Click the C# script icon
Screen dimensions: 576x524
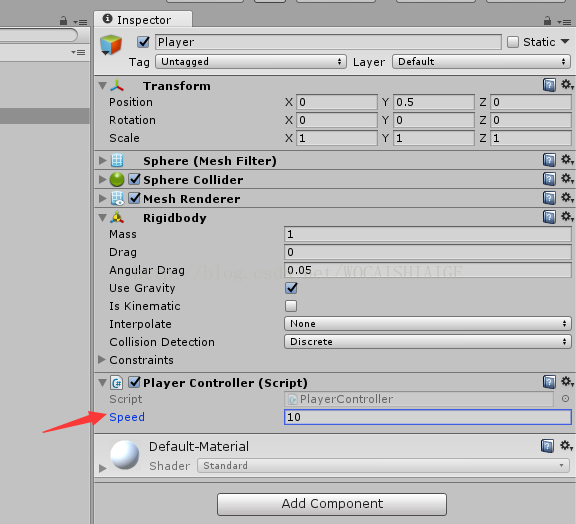click(x=117, y=383)
